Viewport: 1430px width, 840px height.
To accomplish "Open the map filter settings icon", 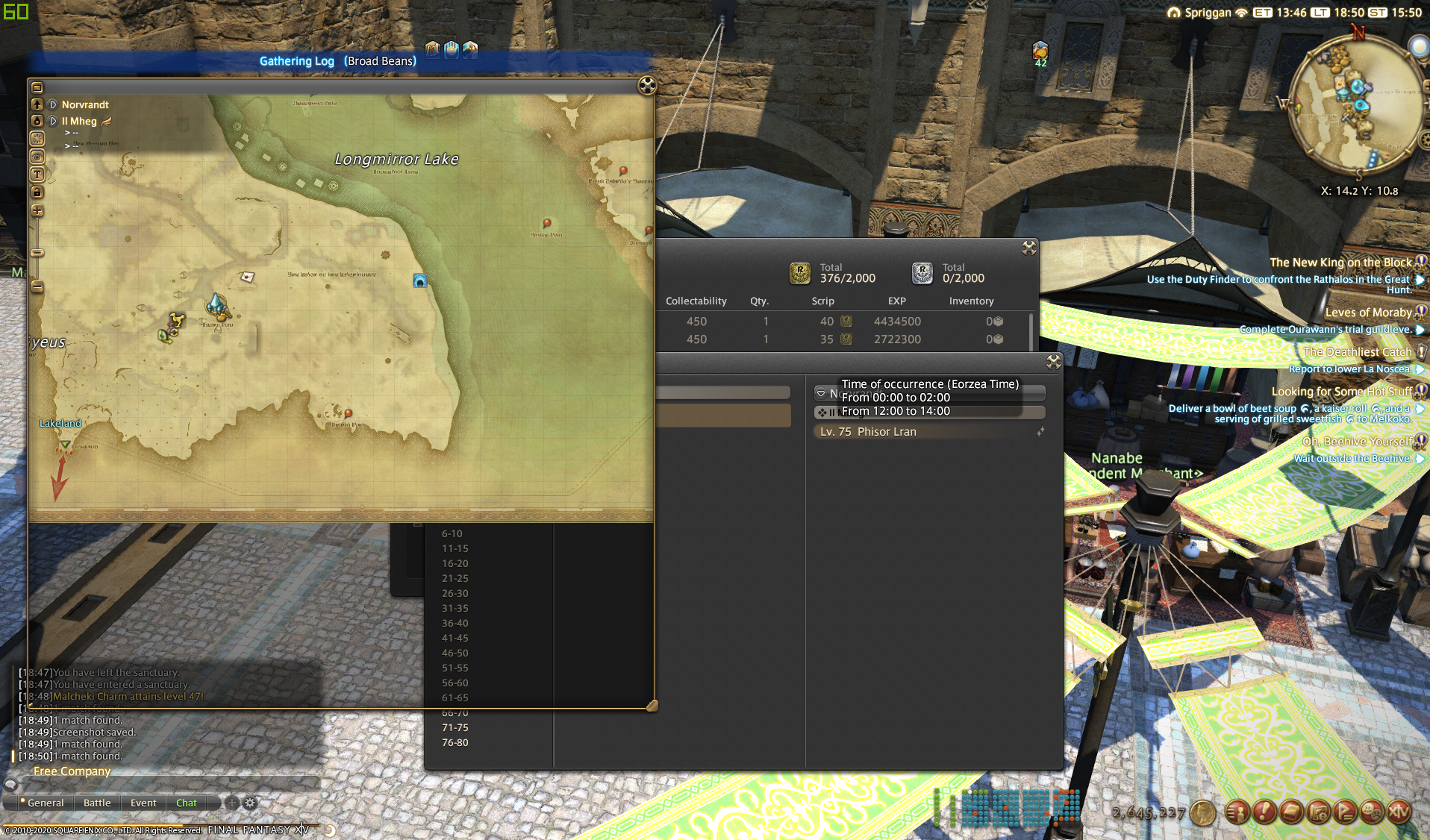I will coord(37,139).
